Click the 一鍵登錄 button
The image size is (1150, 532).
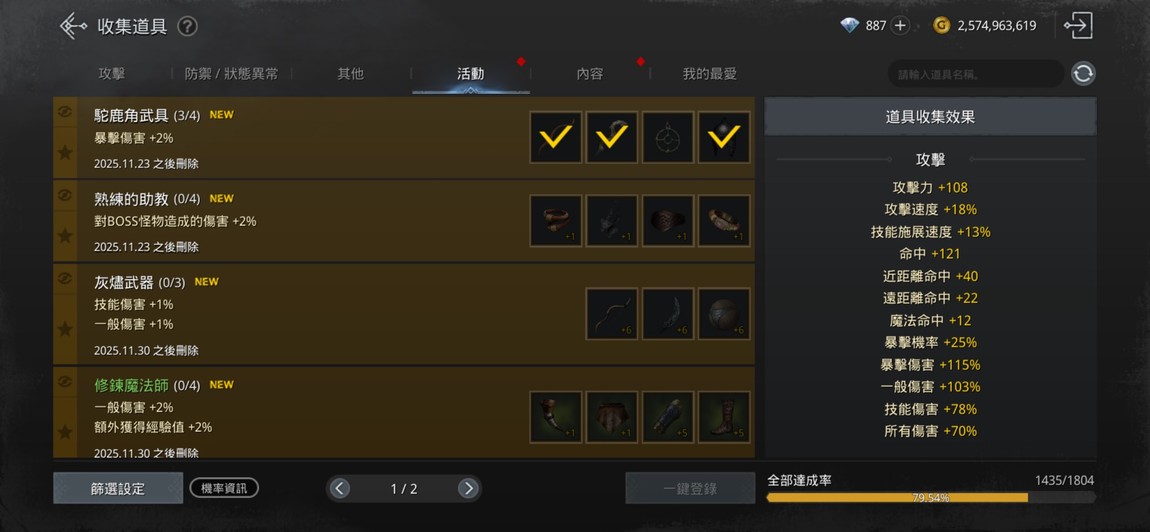[x=690, y=489]
